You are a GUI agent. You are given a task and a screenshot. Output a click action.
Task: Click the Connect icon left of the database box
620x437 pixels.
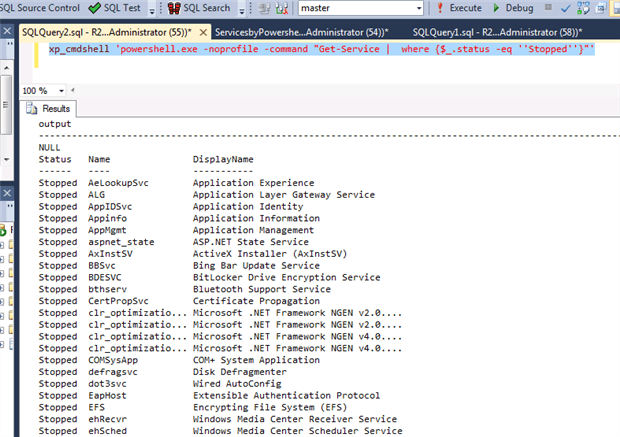pos(264,8)
